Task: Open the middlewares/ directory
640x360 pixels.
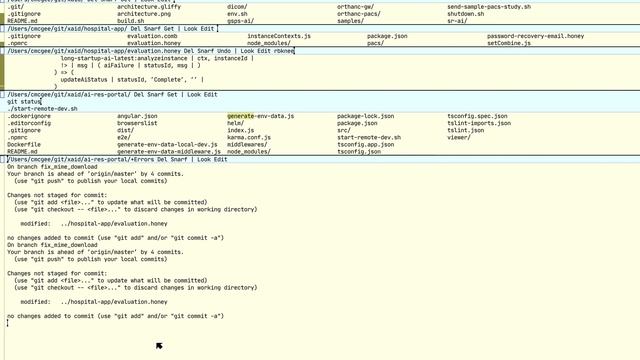Action: coord(247,144)
